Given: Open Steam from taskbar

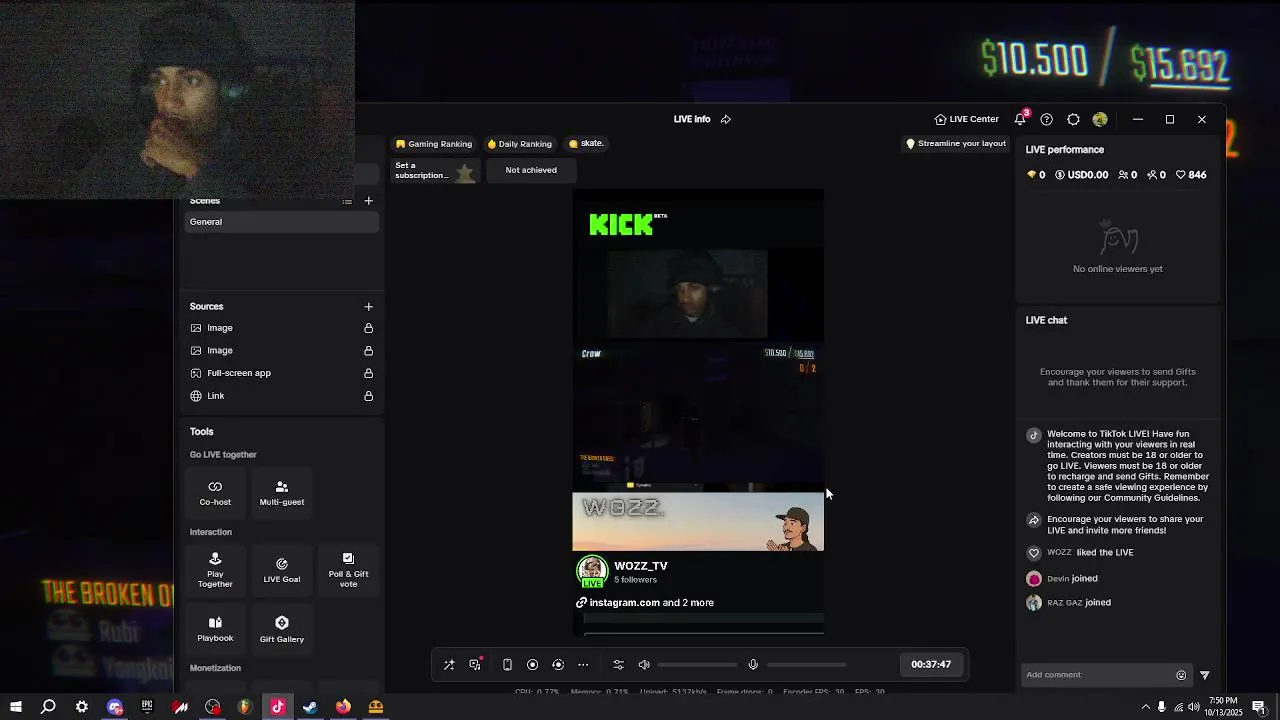Looking at the screenshot, I should pos(310,707).
